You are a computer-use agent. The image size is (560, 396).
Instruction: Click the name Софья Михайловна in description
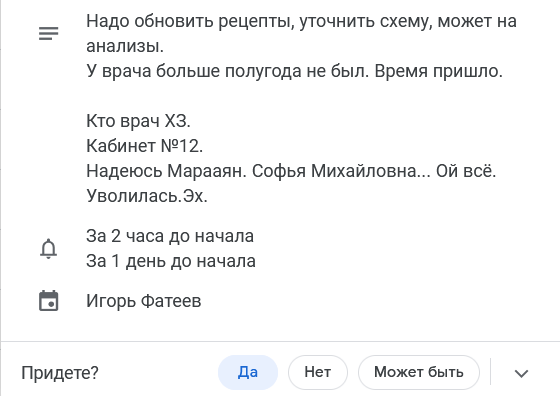(x=334, y=171)
